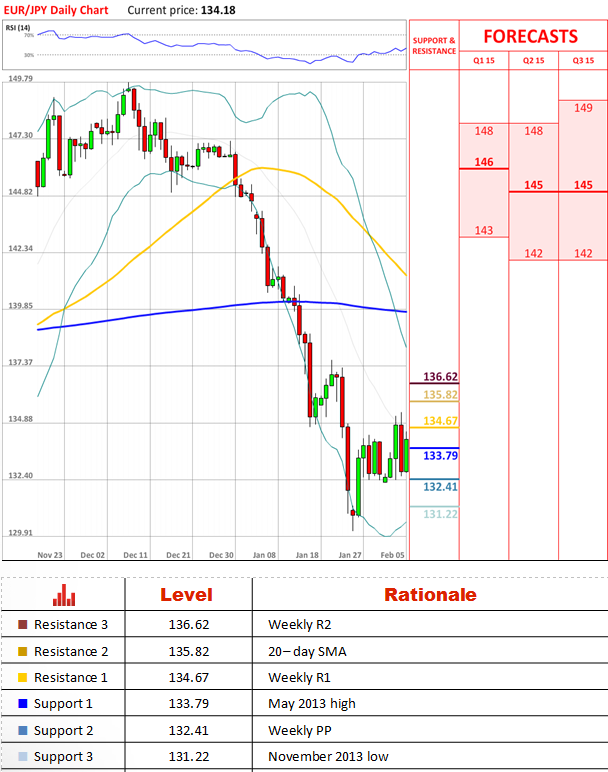Select the 'Support 2' row label

click(x=64, y=731)
